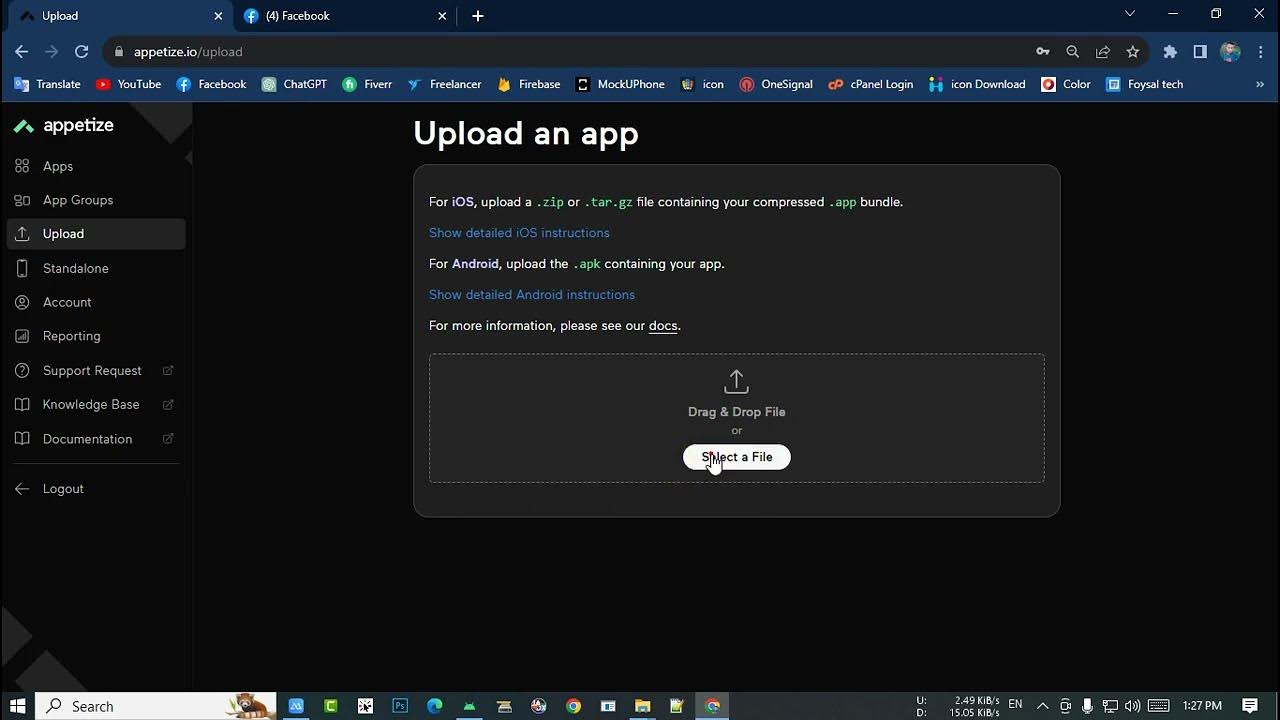
Task: Click external-link icon beside Support Request
Action: [168, 371]
